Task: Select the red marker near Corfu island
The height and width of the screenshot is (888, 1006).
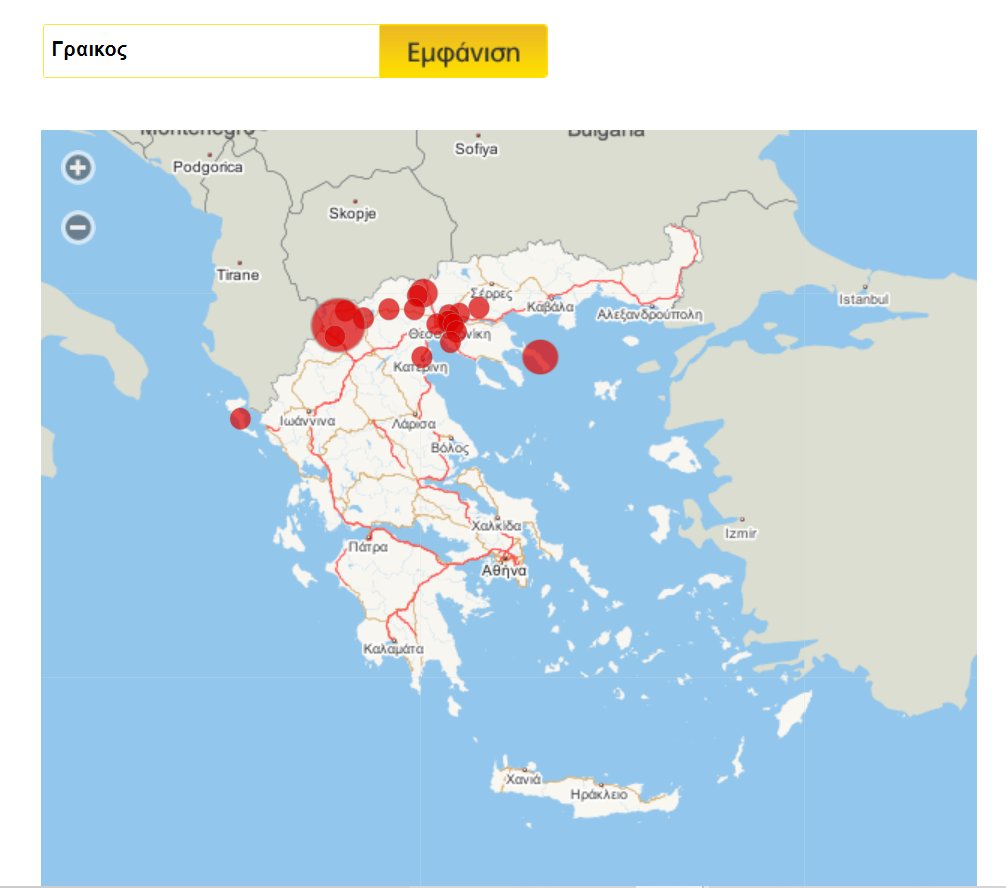Action: tap(240, 418)
